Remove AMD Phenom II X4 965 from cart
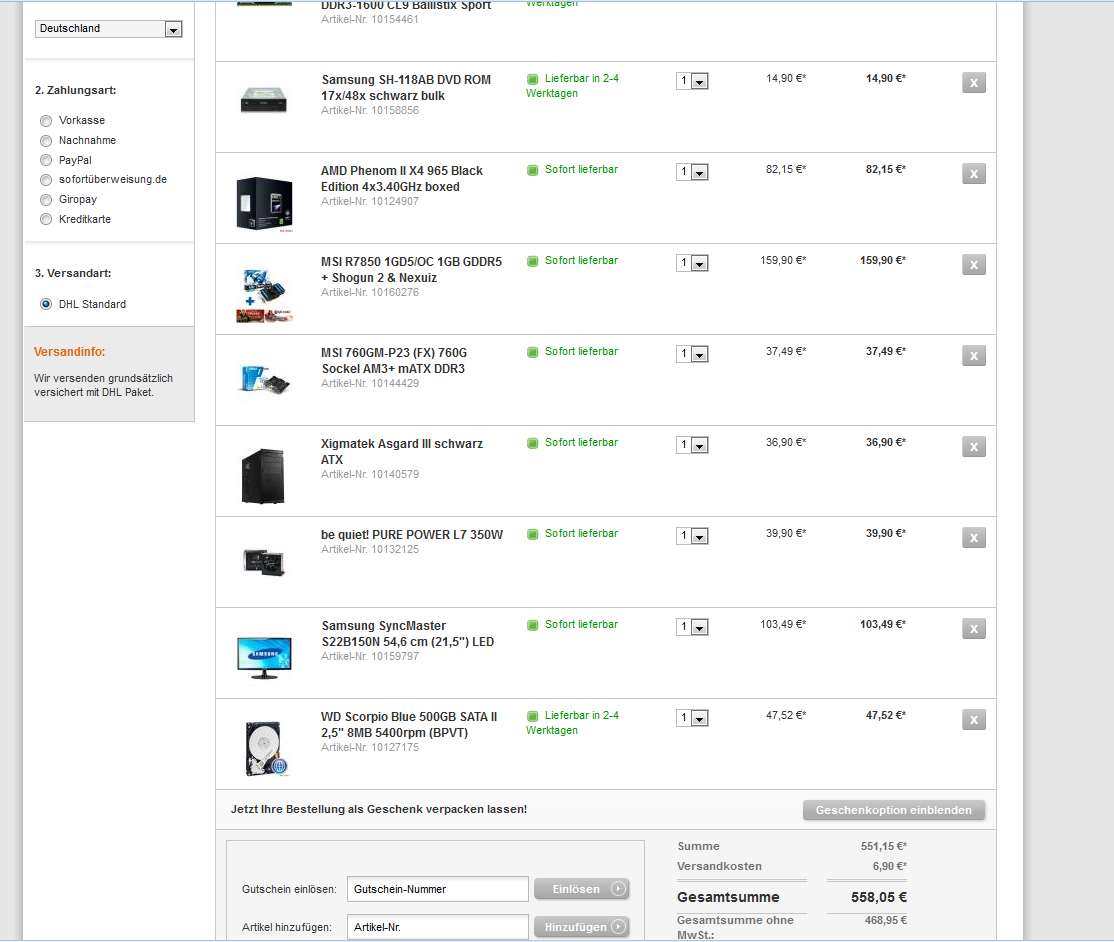 pos(974,174)
